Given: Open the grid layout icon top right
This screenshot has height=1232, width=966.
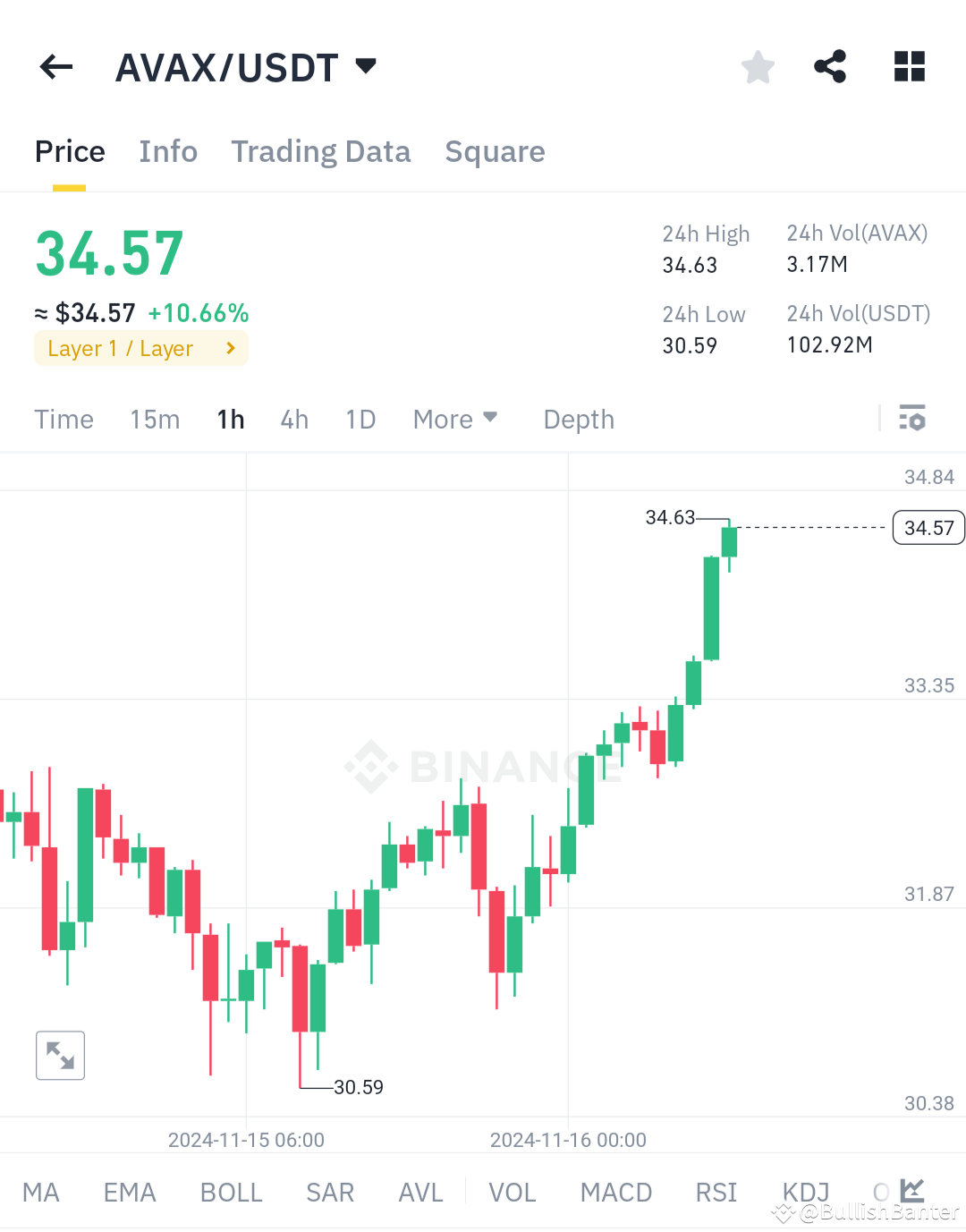Looking at the screenshot, I should (x=909, y=66).
